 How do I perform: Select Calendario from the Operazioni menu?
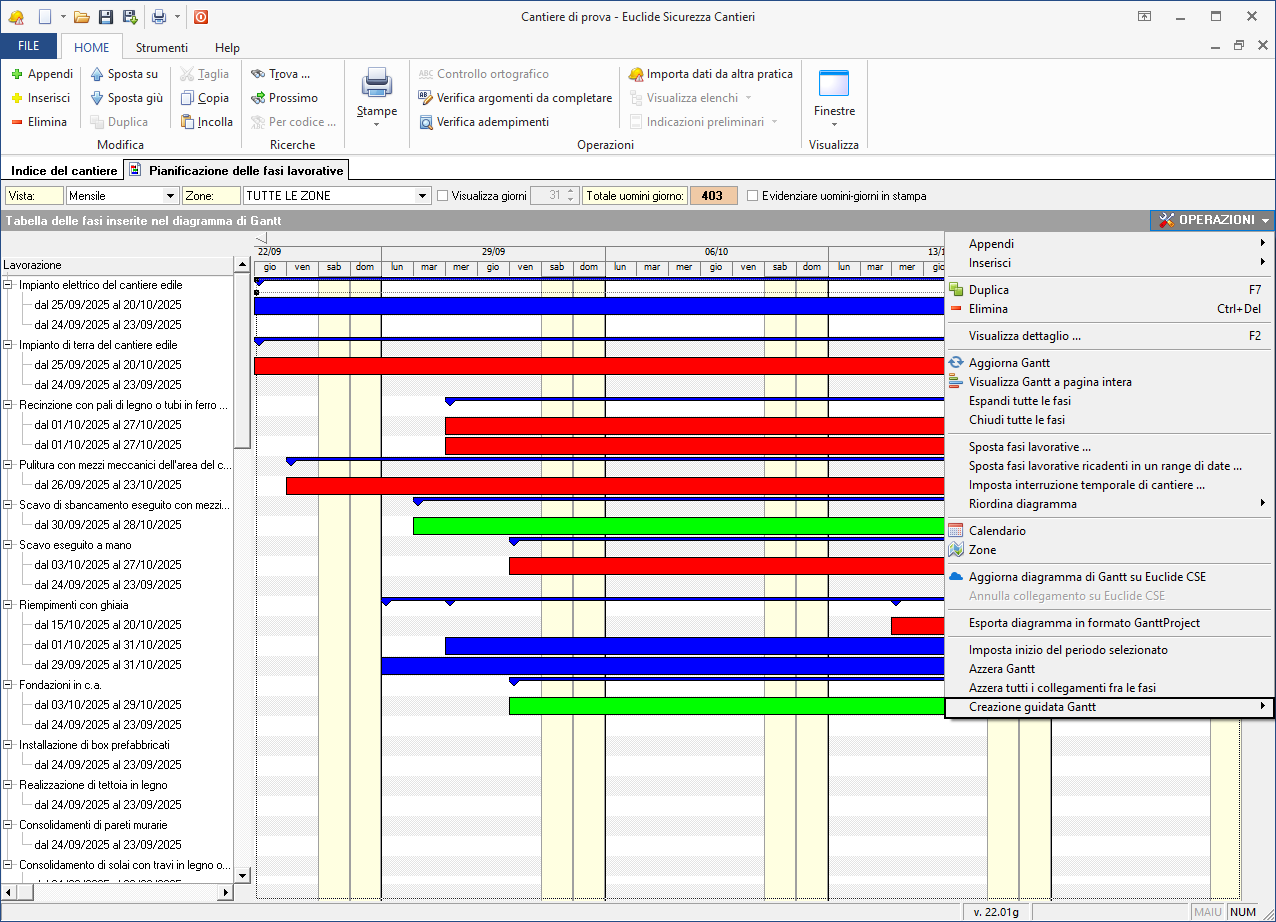[997, 531]
